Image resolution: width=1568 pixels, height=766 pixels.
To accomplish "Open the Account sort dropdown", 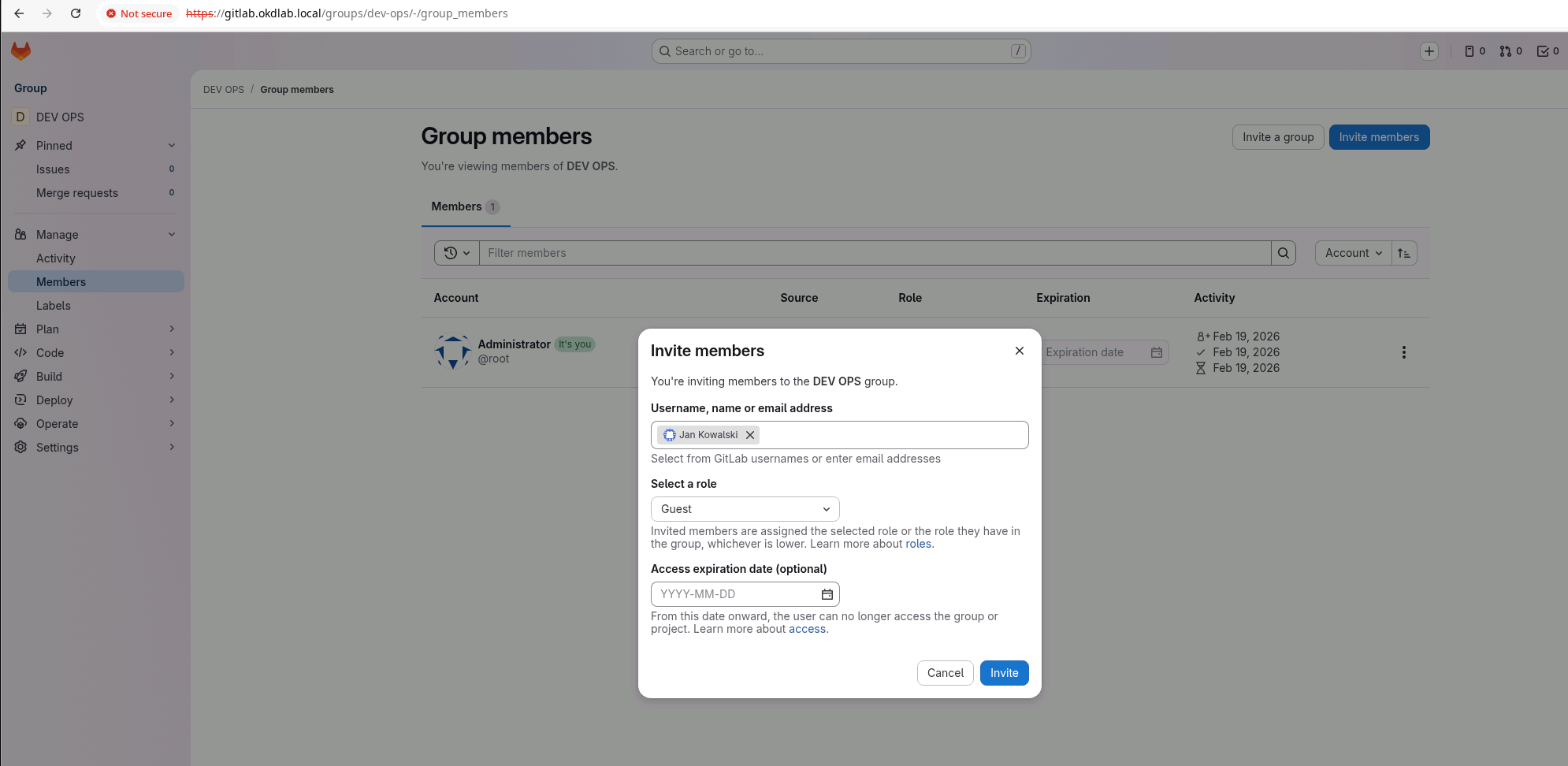I will click(1353, 253).
